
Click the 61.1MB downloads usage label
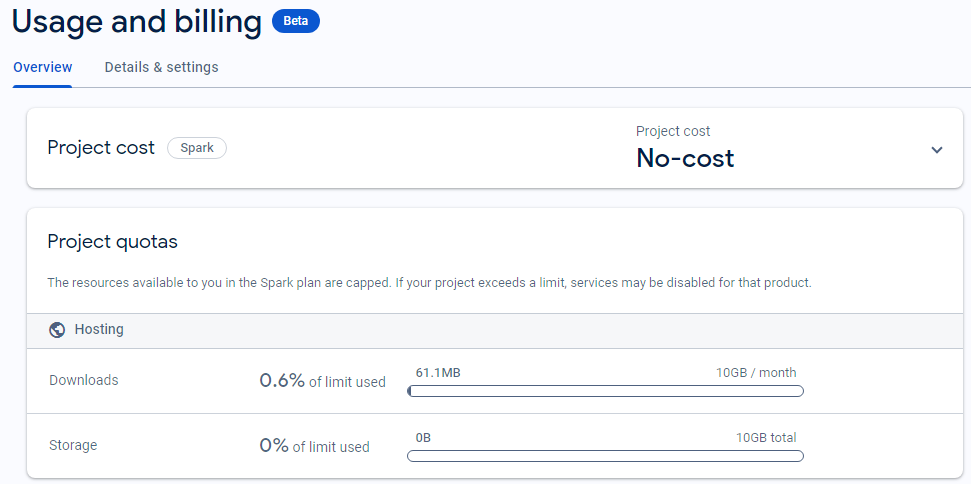click(x=438, y=373)
